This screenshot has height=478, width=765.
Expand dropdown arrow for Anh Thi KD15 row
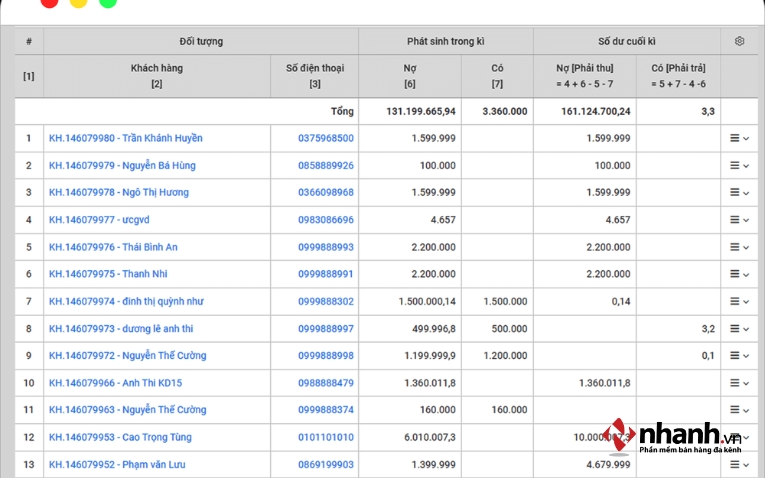click(746, 383)
